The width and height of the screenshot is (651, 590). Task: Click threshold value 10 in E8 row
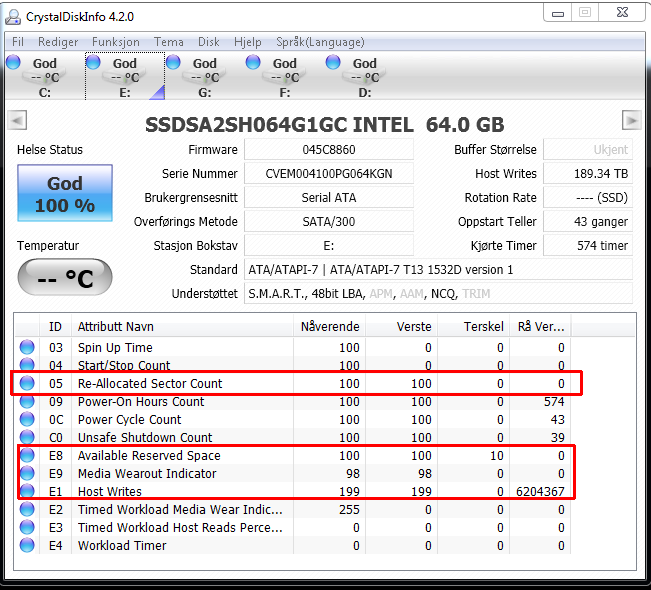click(497, 455)
